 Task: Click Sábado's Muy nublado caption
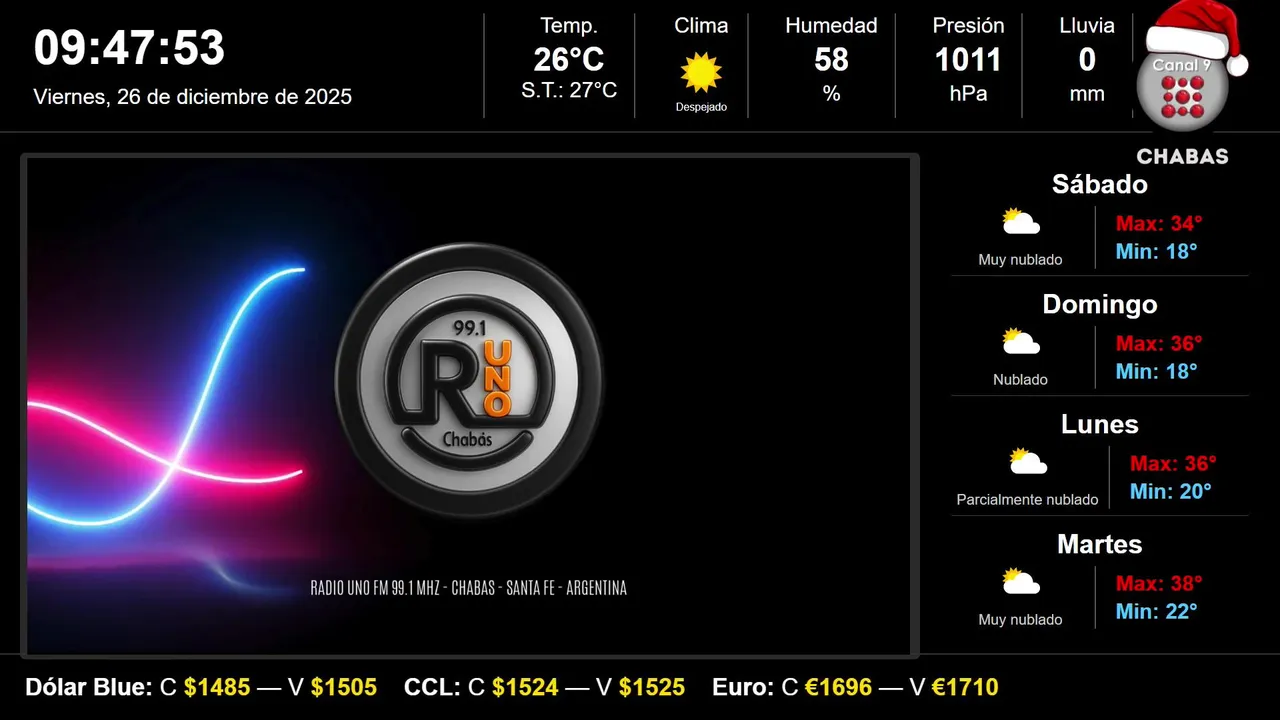coord(1020,260)
